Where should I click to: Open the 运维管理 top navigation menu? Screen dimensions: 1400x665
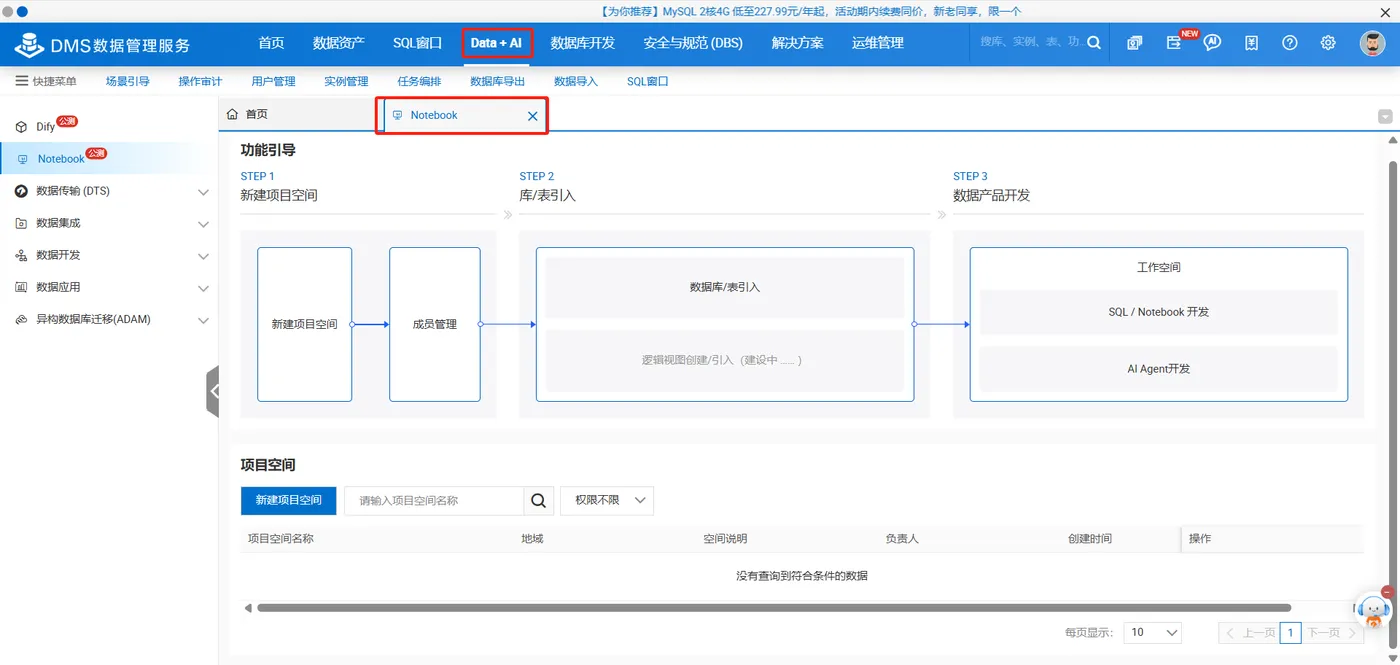(878, 43)
